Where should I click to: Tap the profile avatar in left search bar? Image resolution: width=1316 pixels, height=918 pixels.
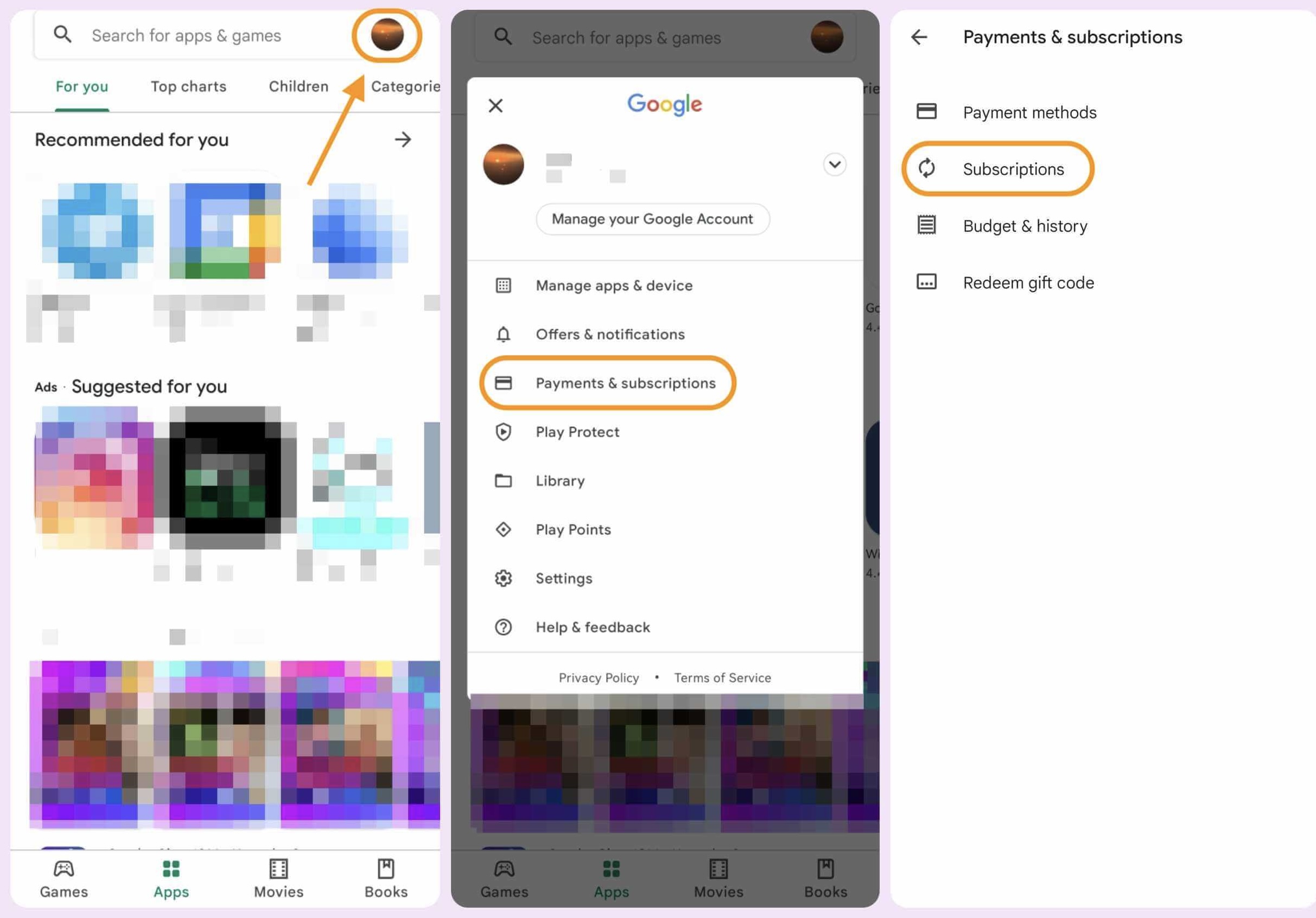[x=387, y=35]
